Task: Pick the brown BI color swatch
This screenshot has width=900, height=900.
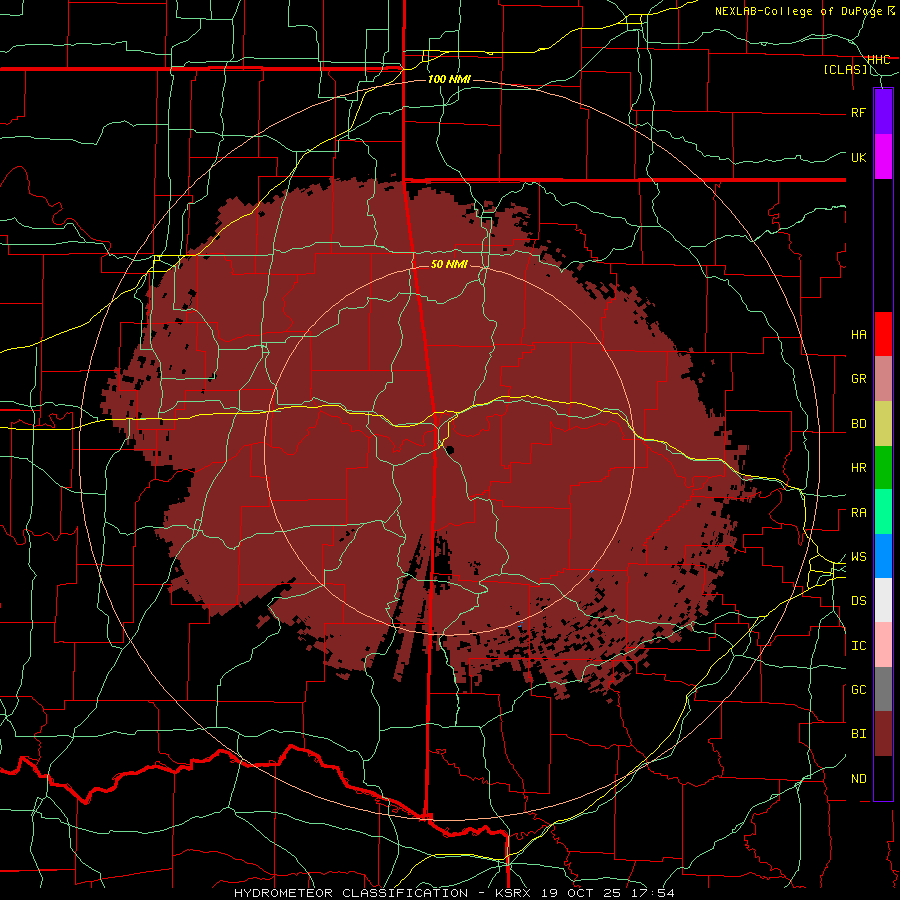Action: 883,734
